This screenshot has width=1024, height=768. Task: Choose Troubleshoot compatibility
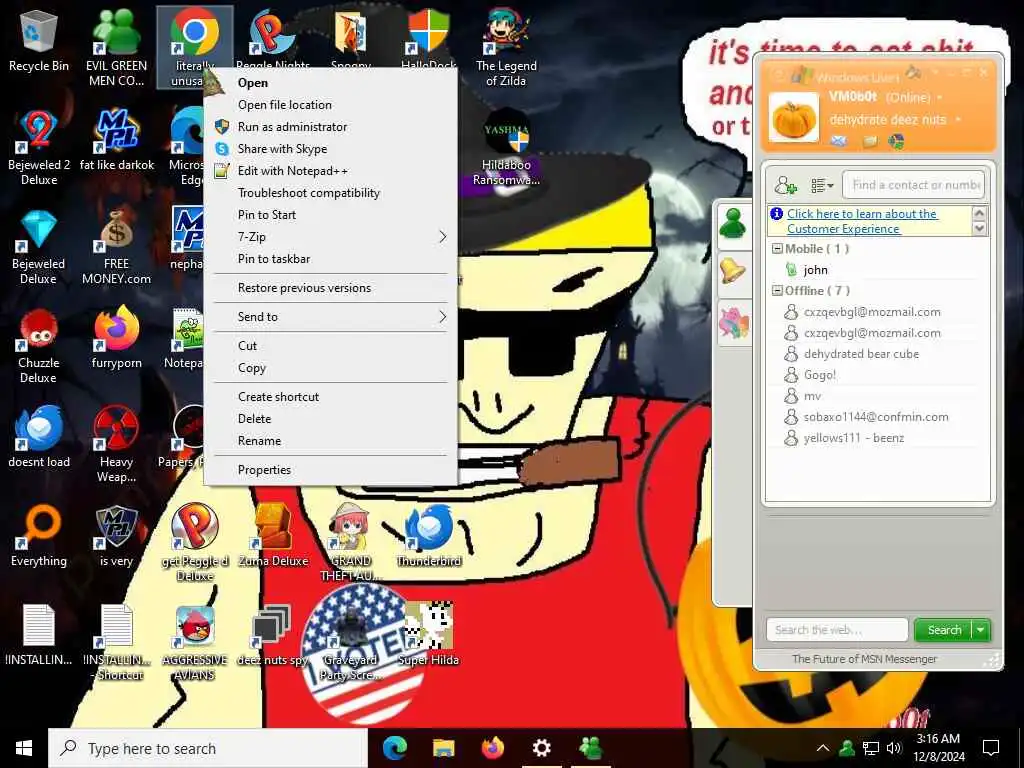[308, 193]
